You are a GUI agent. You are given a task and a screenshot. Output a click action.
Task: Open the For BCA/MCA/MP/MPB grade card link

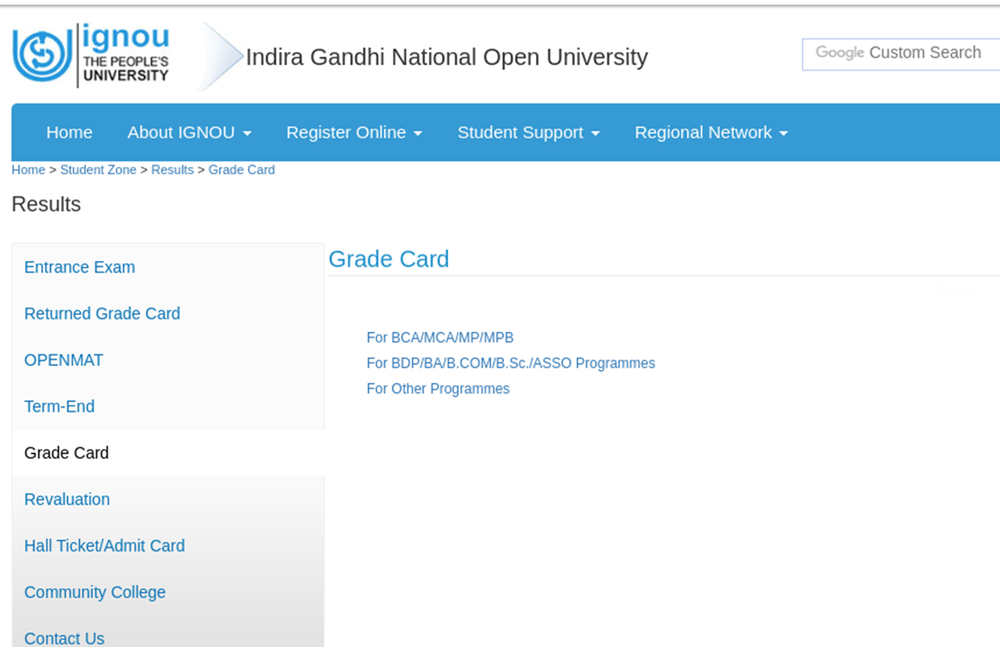coord(440,338)
